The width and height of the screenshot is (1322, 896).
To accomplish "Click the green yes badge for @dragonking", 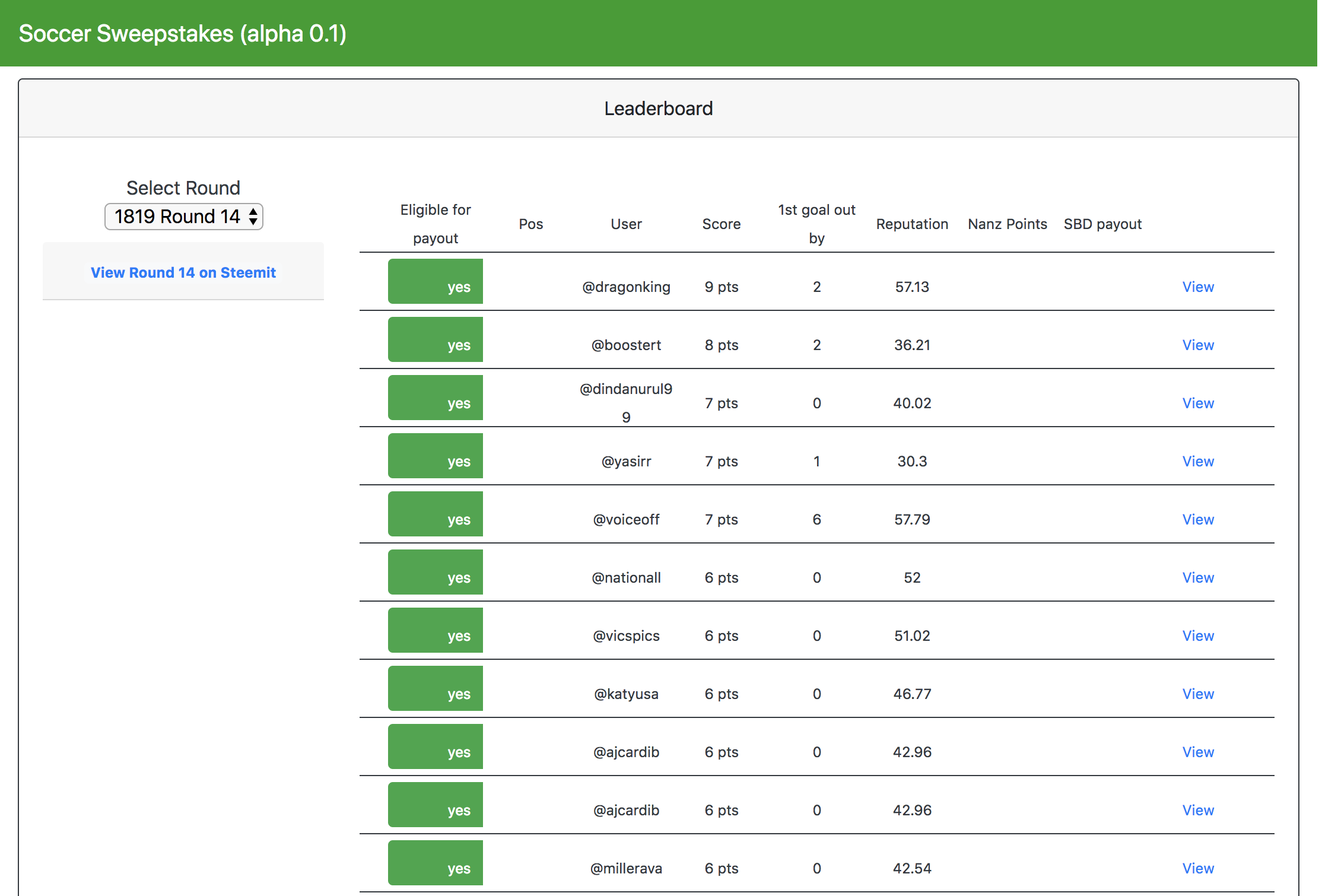I will click(x=436, y=281).
